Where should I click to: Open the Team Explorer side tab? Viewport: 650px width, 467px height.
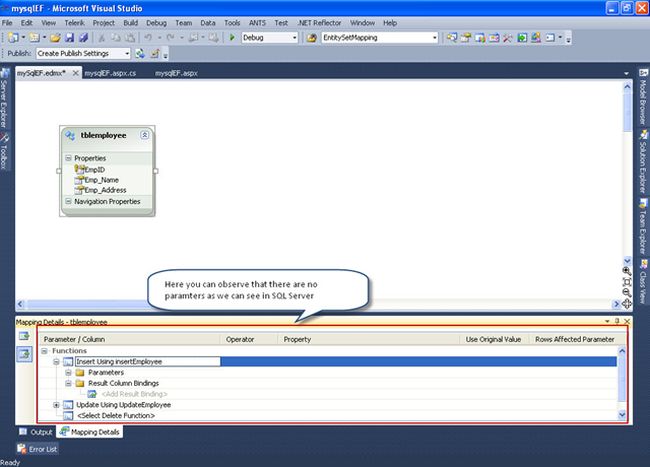point(643,227)
